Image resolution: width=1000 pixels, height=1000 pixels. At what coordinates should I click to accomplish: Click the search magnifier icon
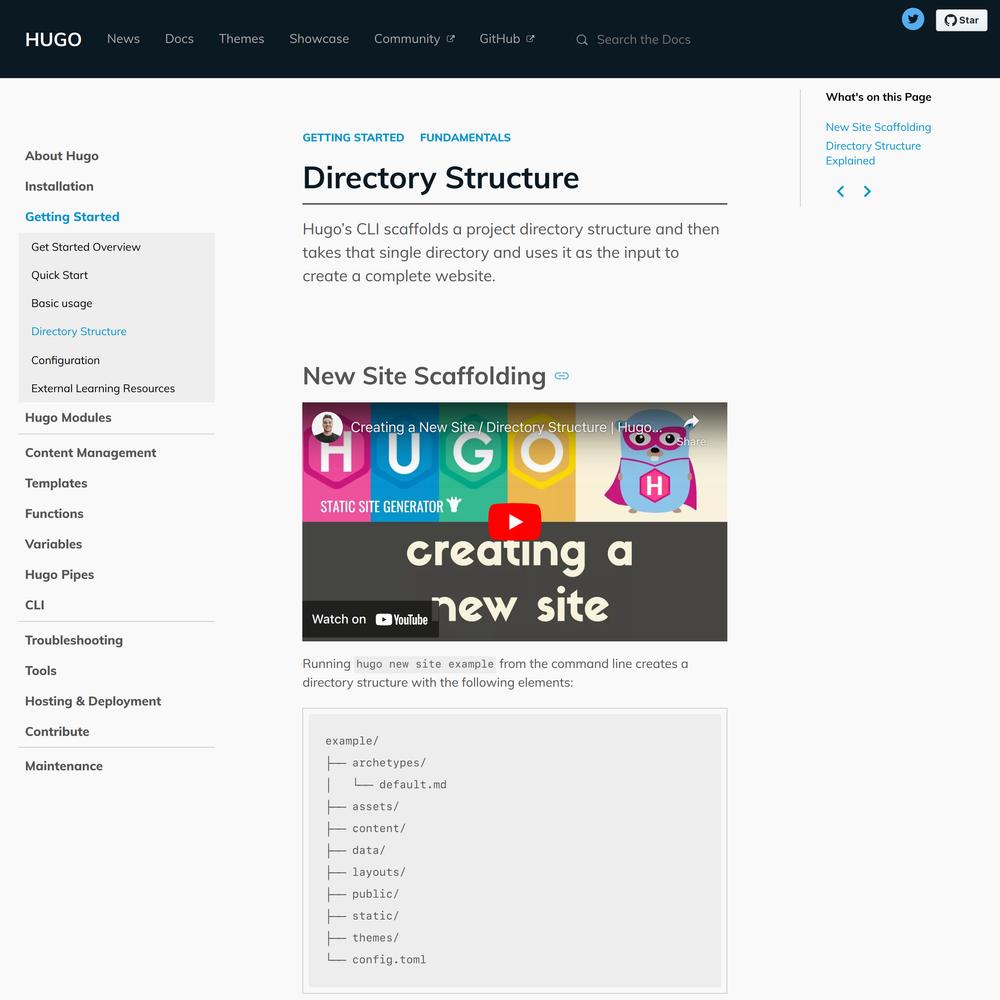(582, 40)
